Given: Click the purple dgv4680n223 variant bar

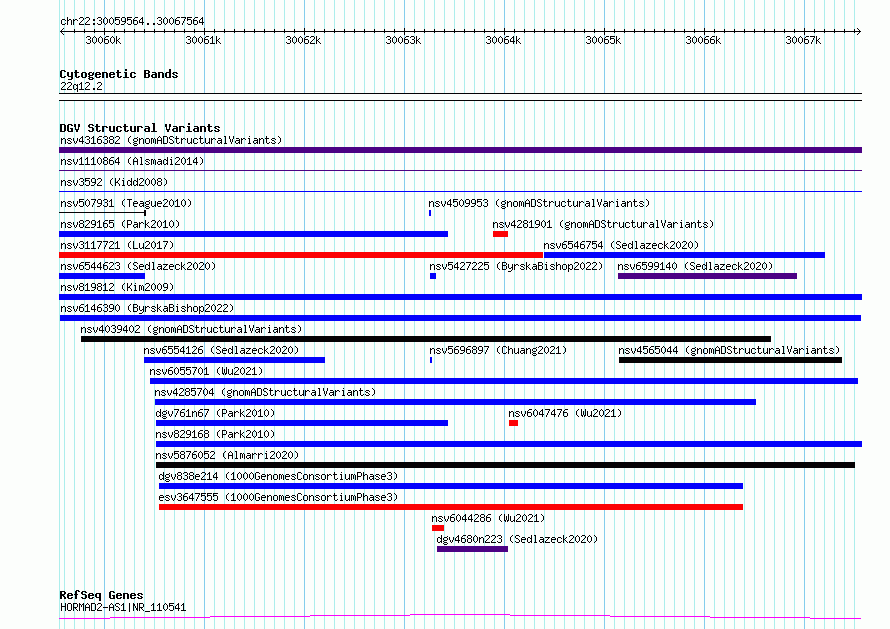Looking at the screenshot, I should 472,549.
